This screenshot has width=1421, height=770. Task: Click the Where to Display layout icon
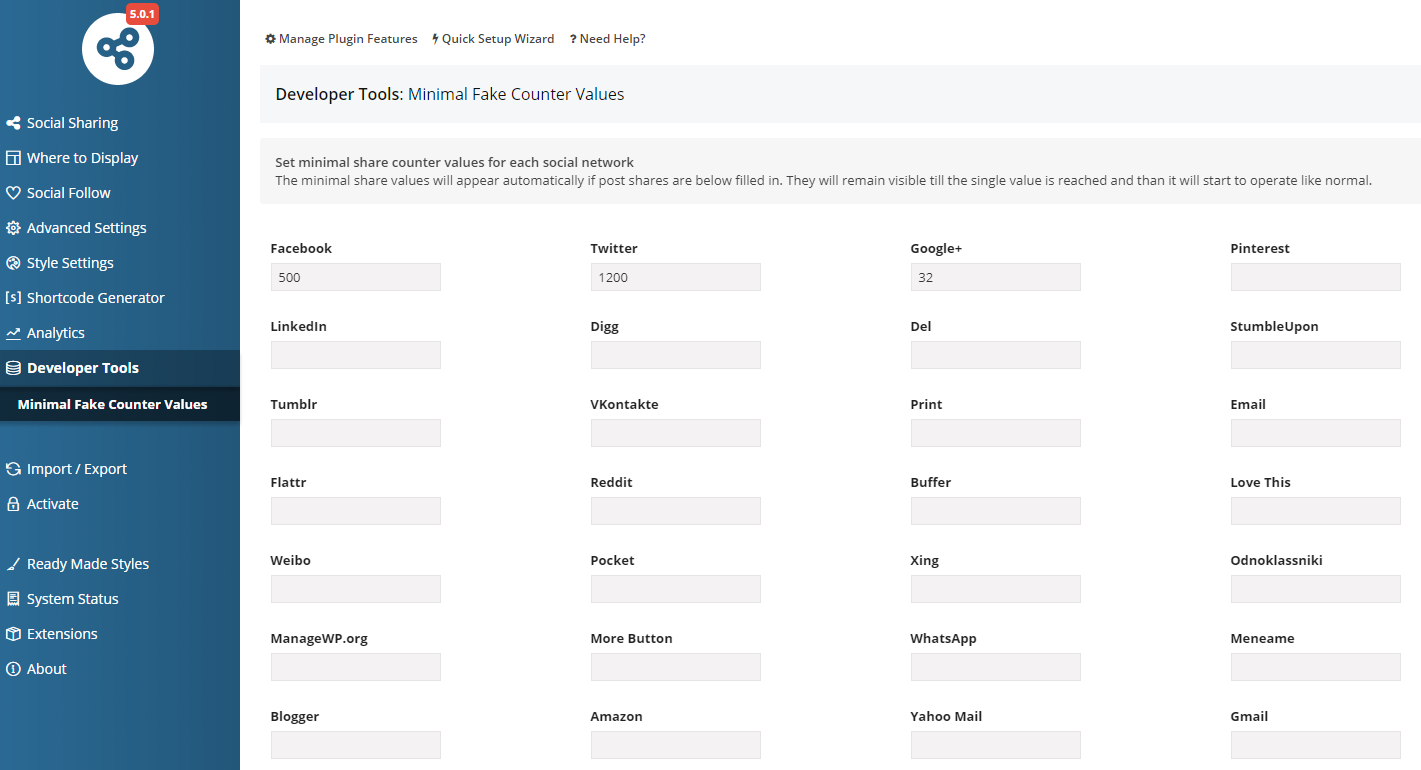click(x=13, y=158)
